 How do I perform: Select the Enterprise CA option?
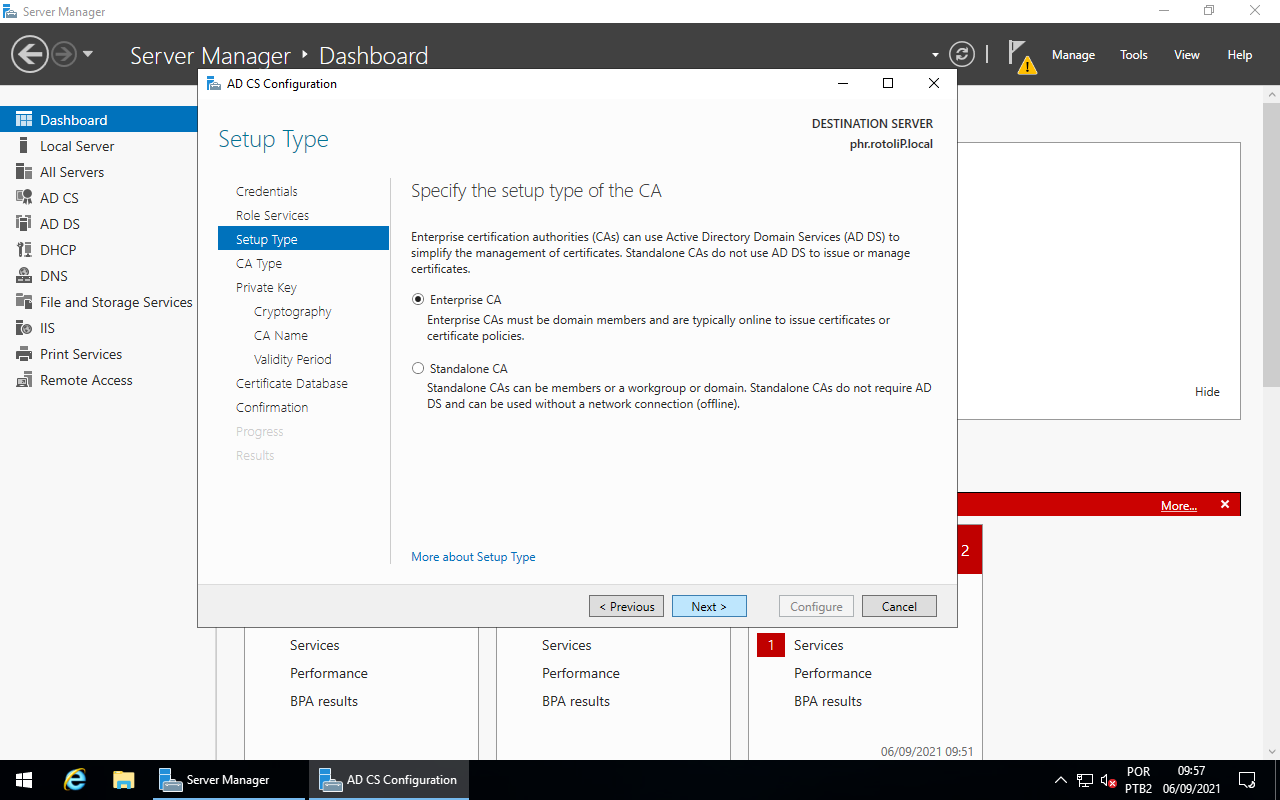[x=418, y=299]
